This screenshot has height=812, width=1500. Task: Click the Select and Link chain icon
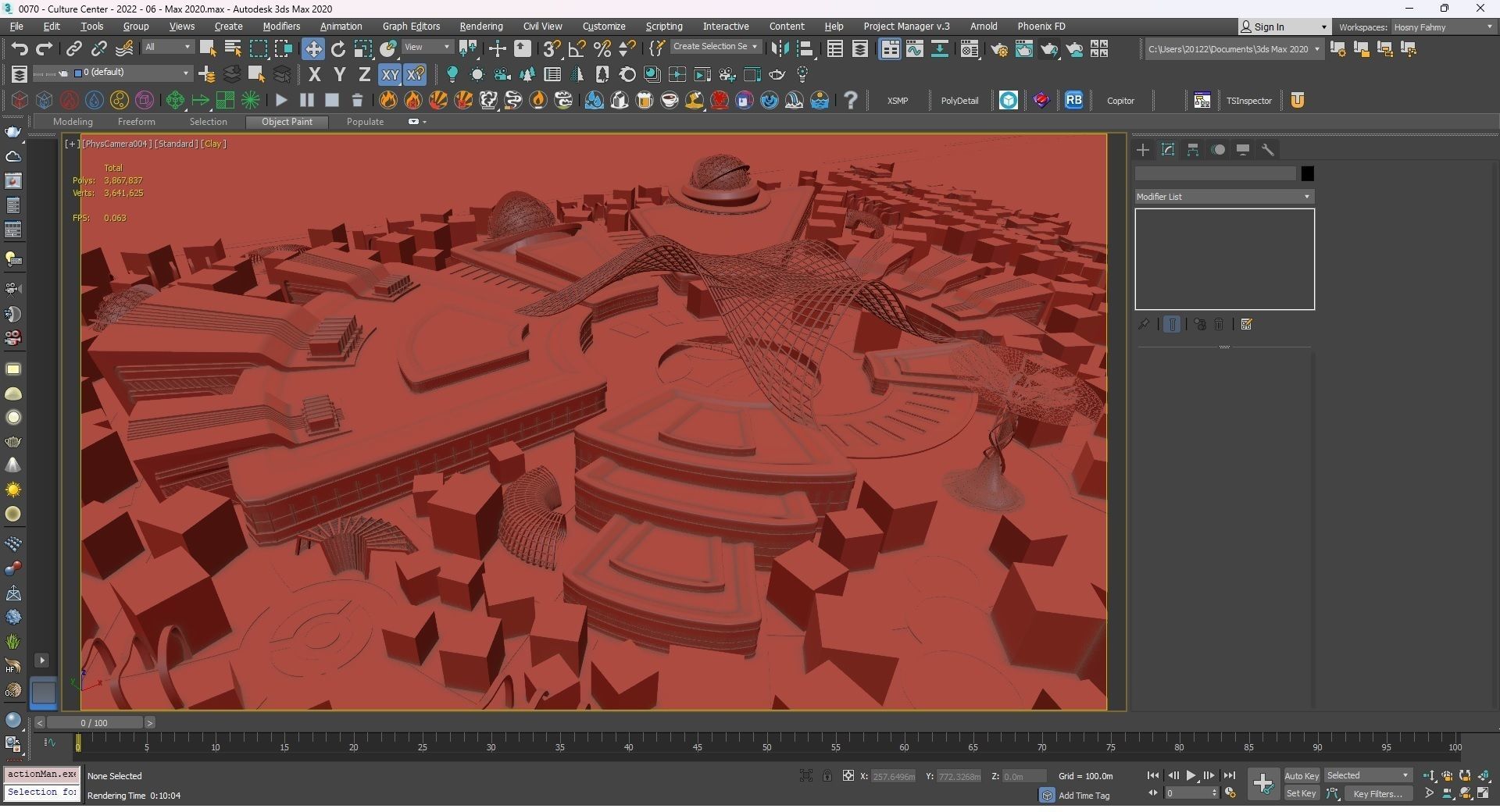click(73, 48)
